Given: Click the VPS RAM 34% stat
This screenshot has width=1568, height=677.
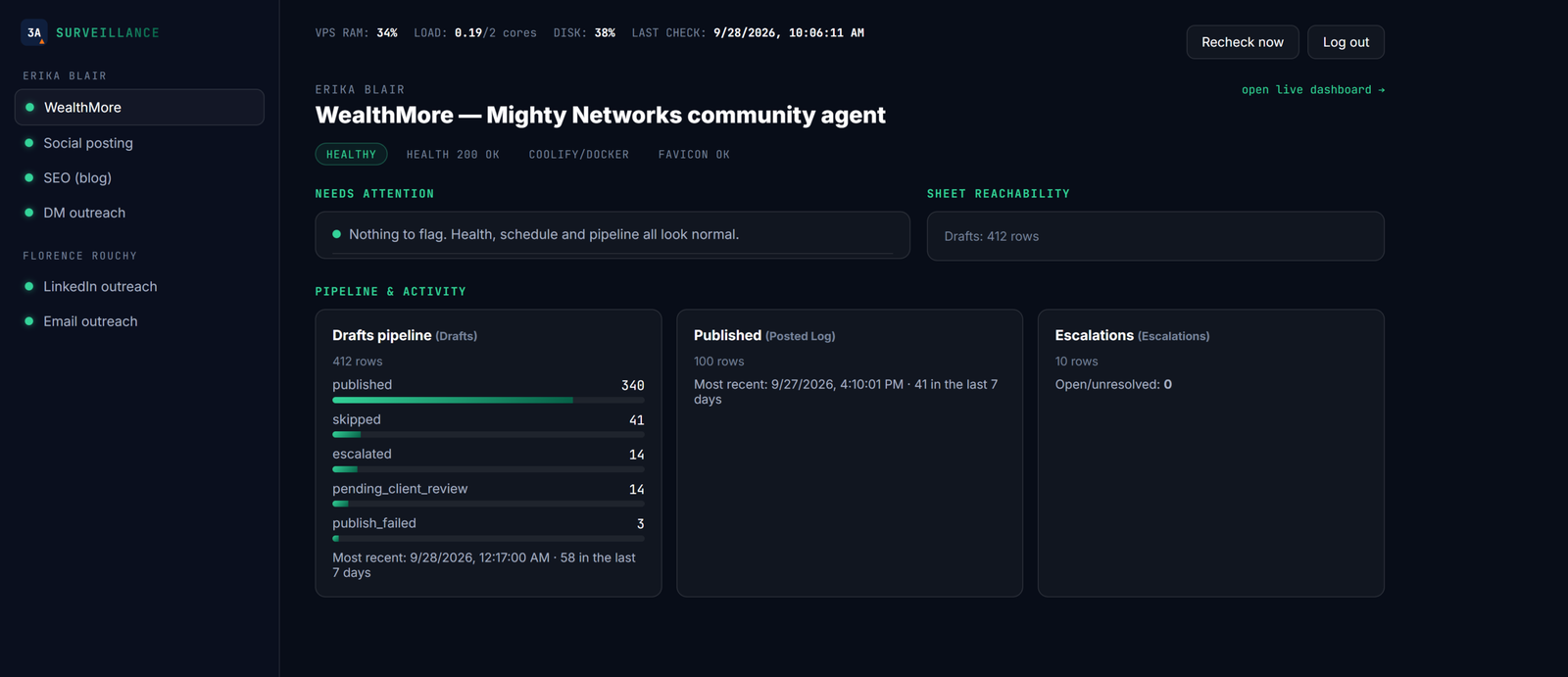Looking at the screenshot, I should (x=357, y=32).
